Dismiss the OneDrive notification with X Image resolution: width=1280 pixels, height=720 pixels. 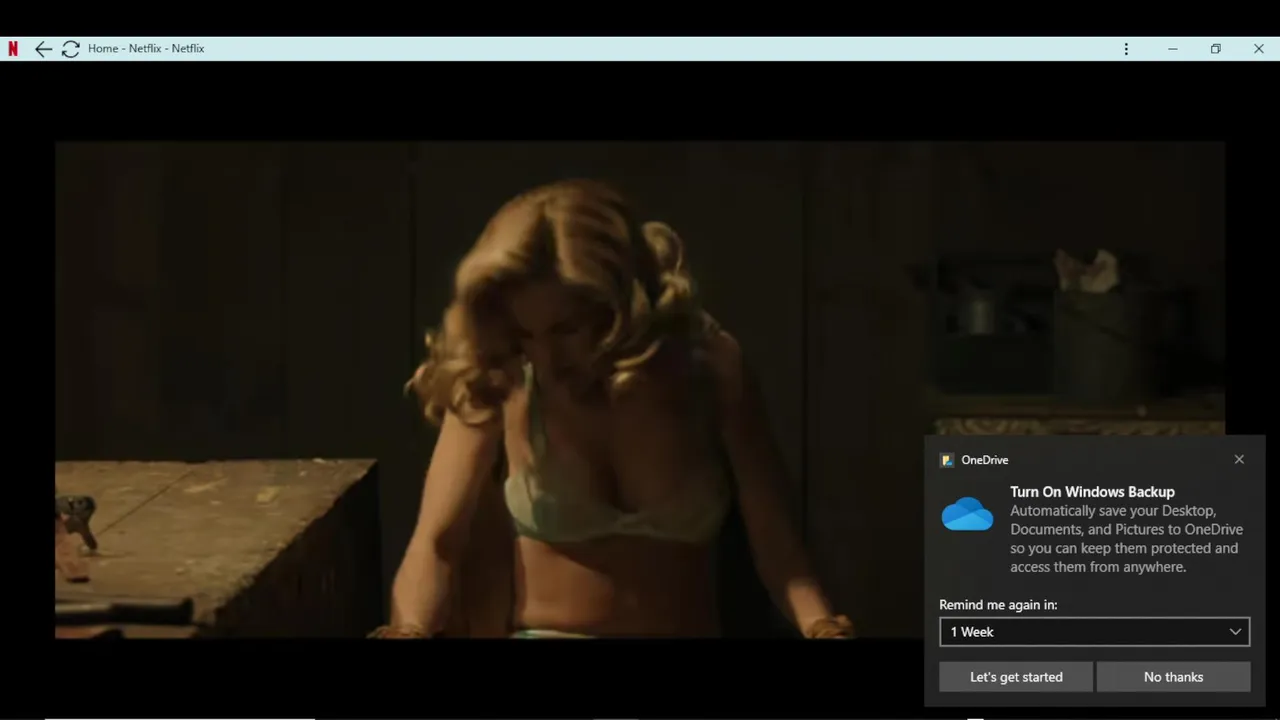click(x=1239, y=460)
